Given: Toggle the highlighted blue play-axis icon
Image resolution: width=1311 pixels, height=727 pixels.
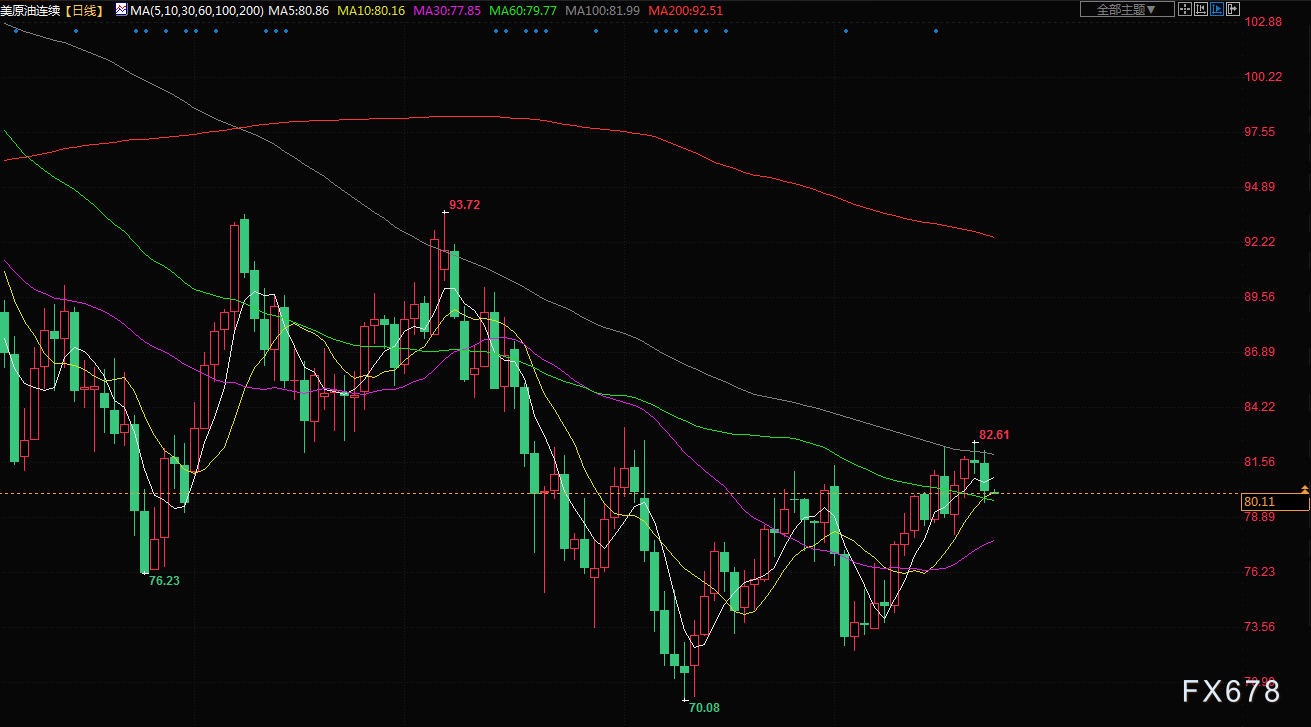Looking at the screenshot, I should 1217,9.
